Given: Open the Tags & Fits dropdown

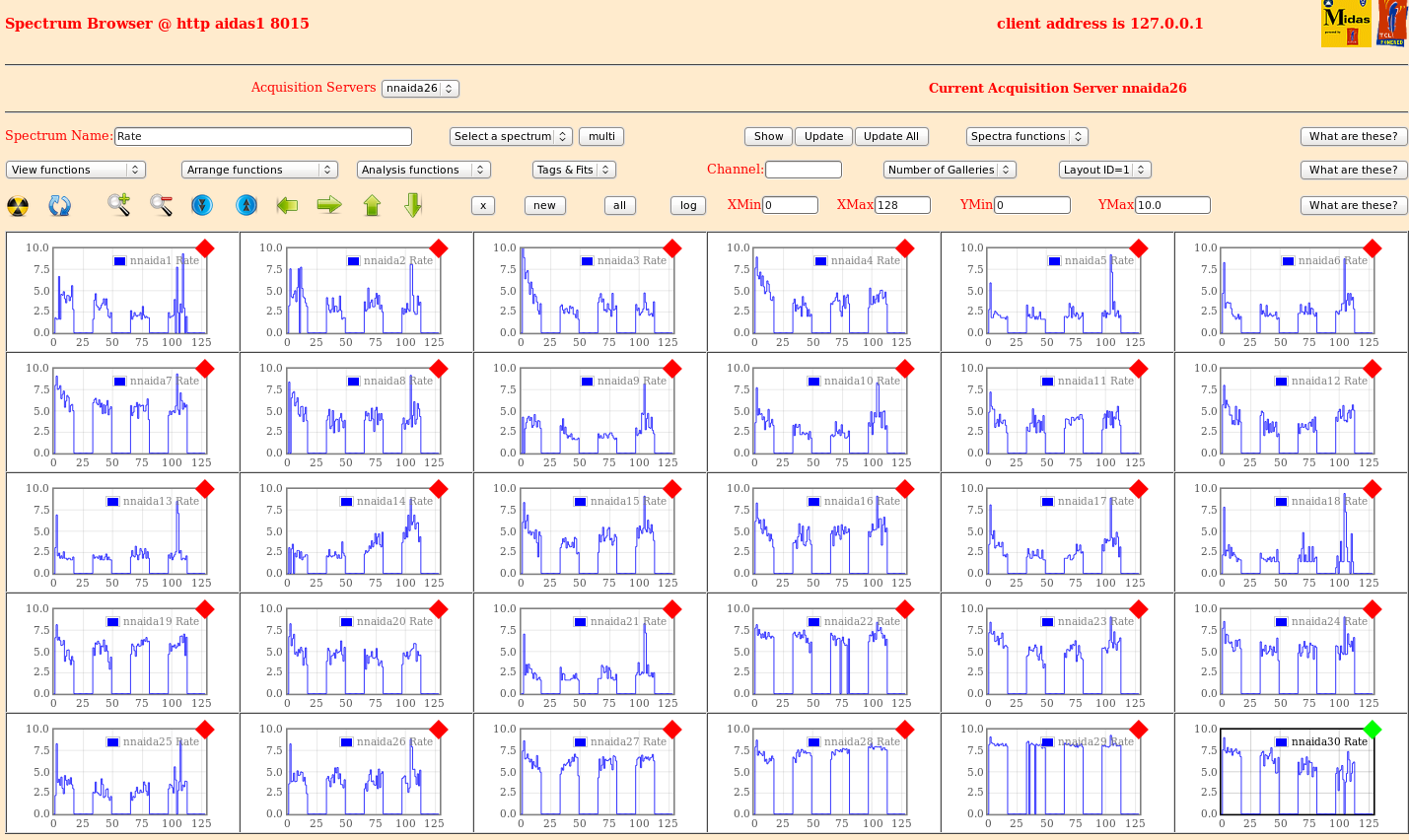Looking at the screenshot, I should coord(574,170).
